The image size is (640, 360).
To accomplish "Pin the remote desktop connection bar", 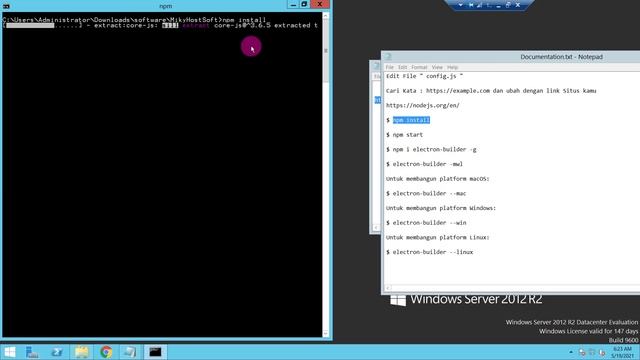I will pyautogui.click(x=471, y=5).
